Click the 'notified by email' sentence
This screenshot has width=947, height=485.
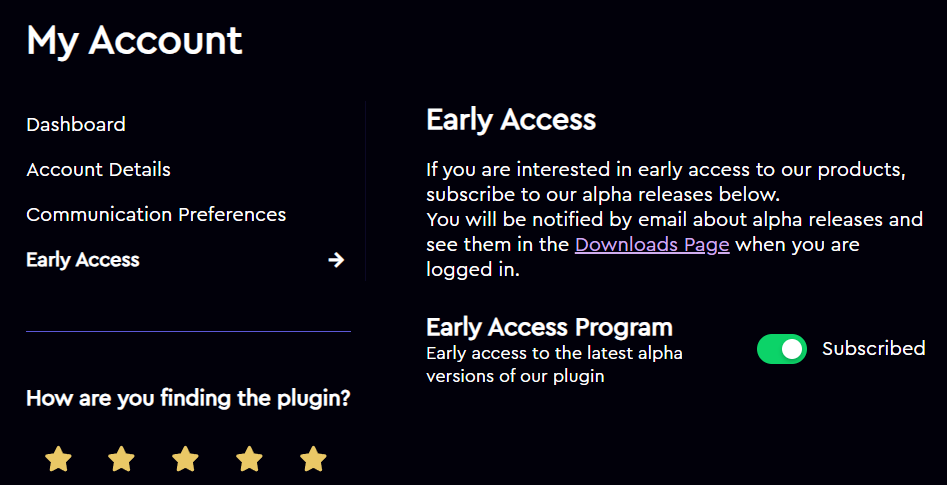point(675,244)
